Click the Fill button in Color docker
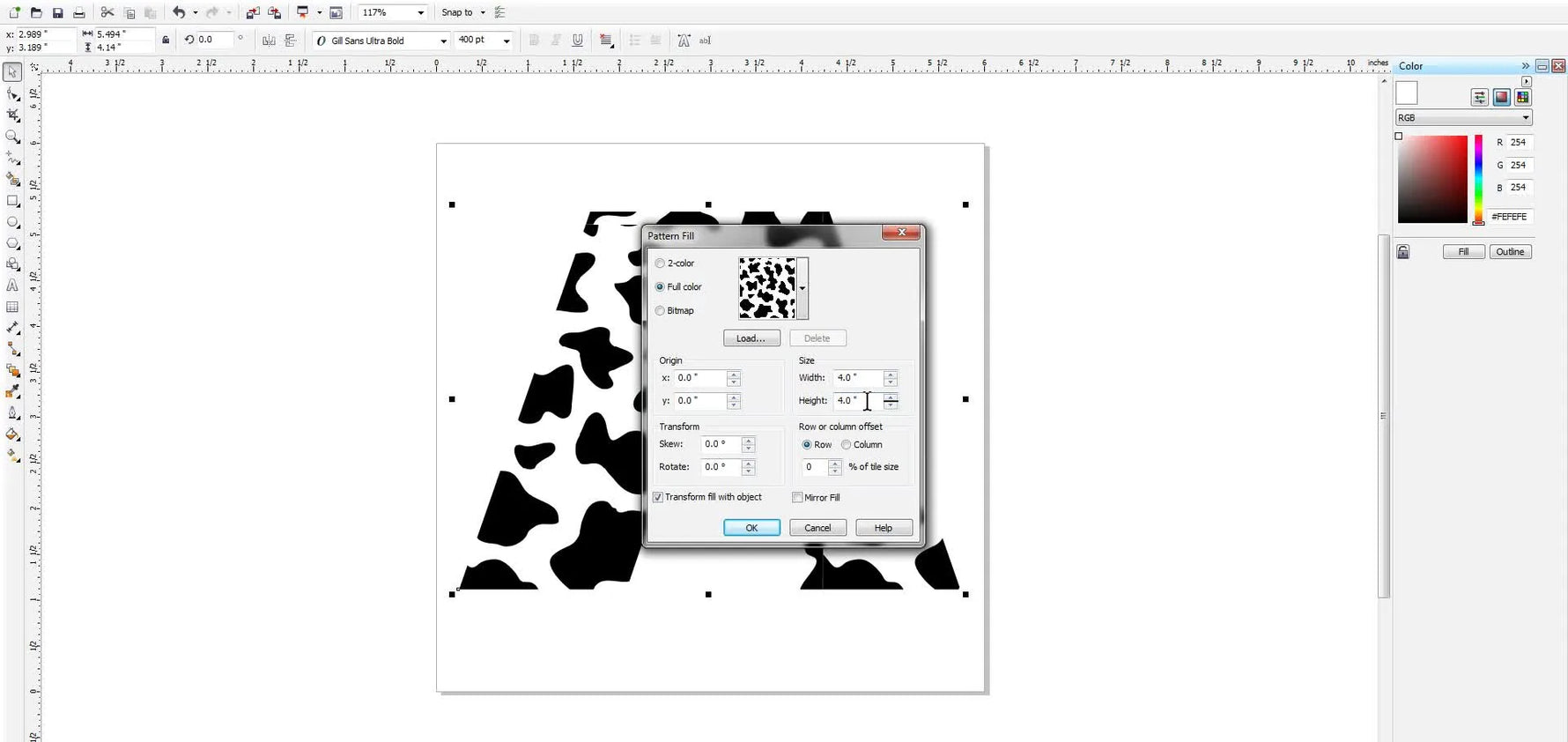Viewport: 1568px width, 742px height. tap(1463, 252)
